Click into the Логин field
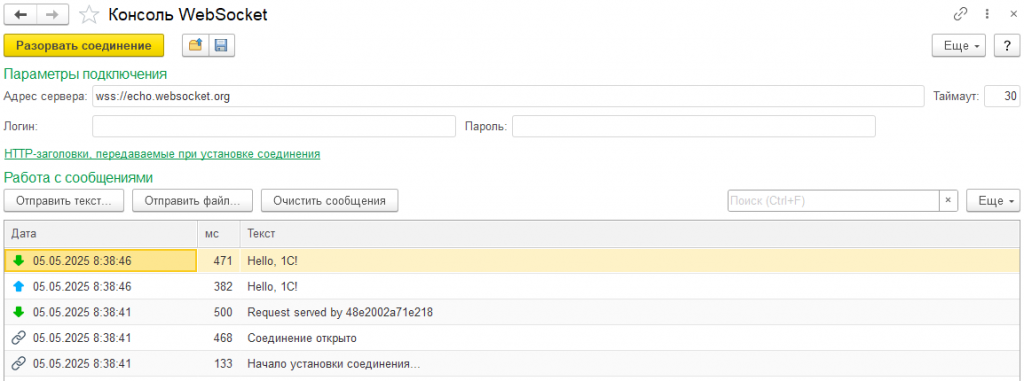Screen dimensions: 1024x381 [274, 126]
